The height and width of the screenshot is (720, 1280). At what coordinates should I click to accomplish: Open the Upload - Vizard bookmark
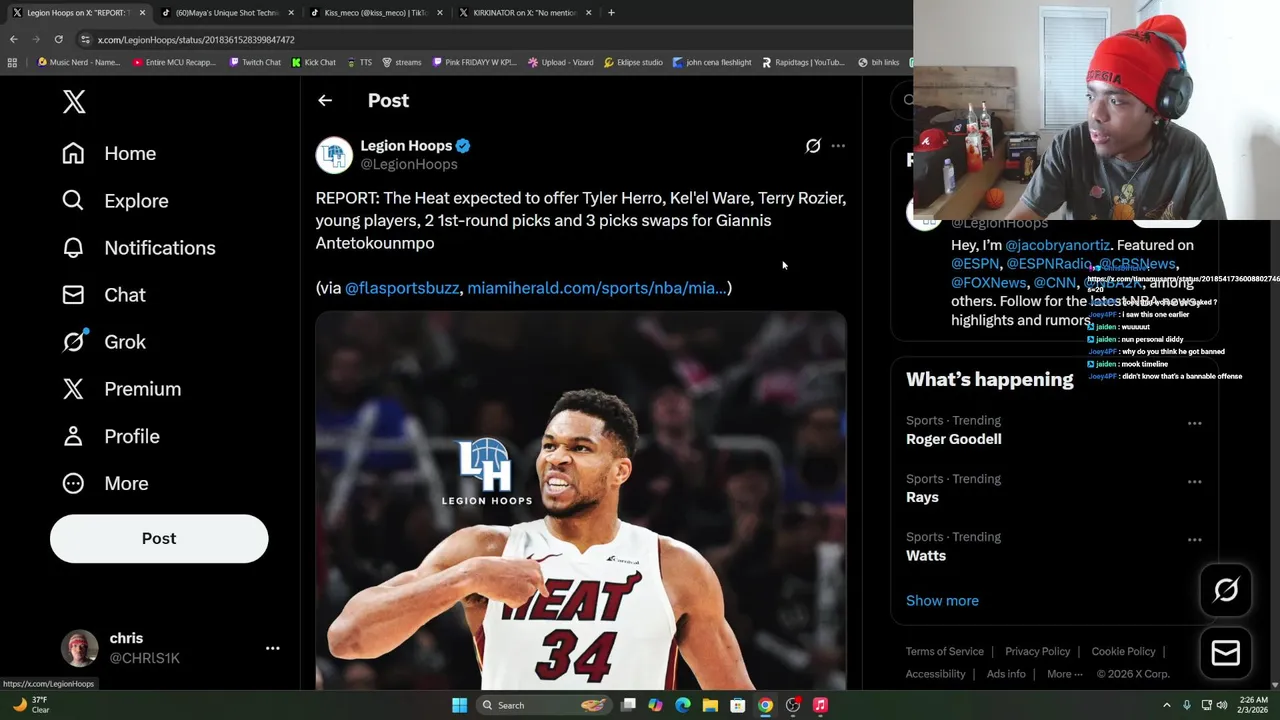click(561, 62)
